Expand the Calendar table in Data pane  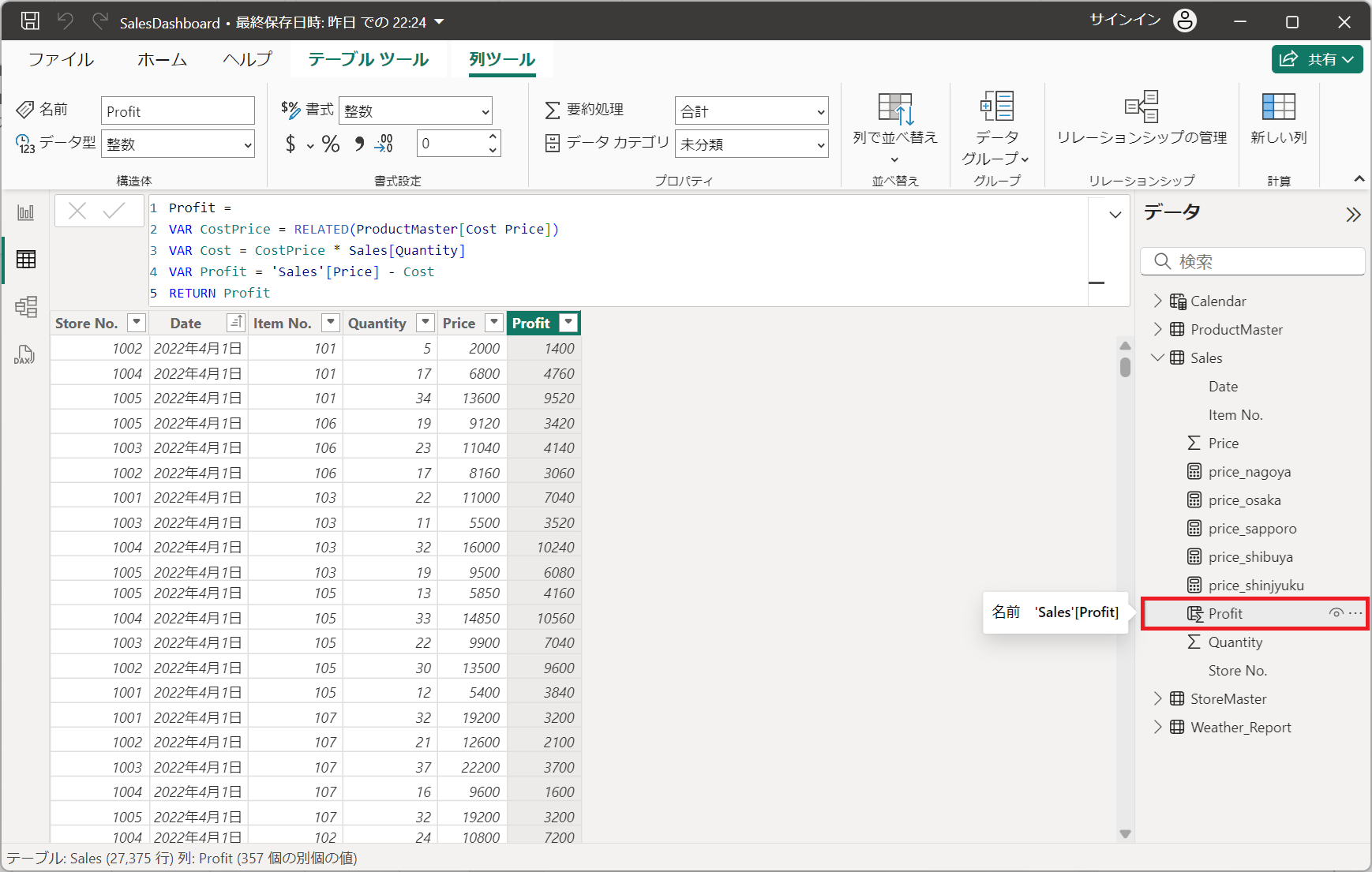pos(1157,301)
